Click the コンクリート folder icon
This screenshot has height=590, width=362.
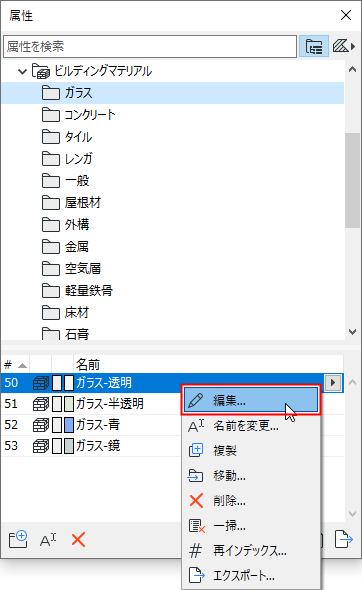(50, 115)
